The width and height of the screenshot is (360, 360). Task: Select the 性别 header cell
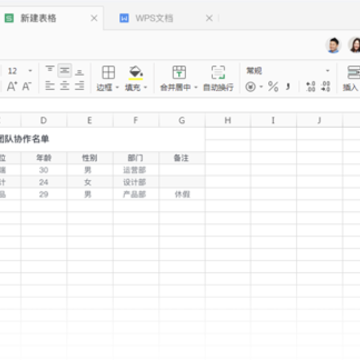tap(90, 158)
